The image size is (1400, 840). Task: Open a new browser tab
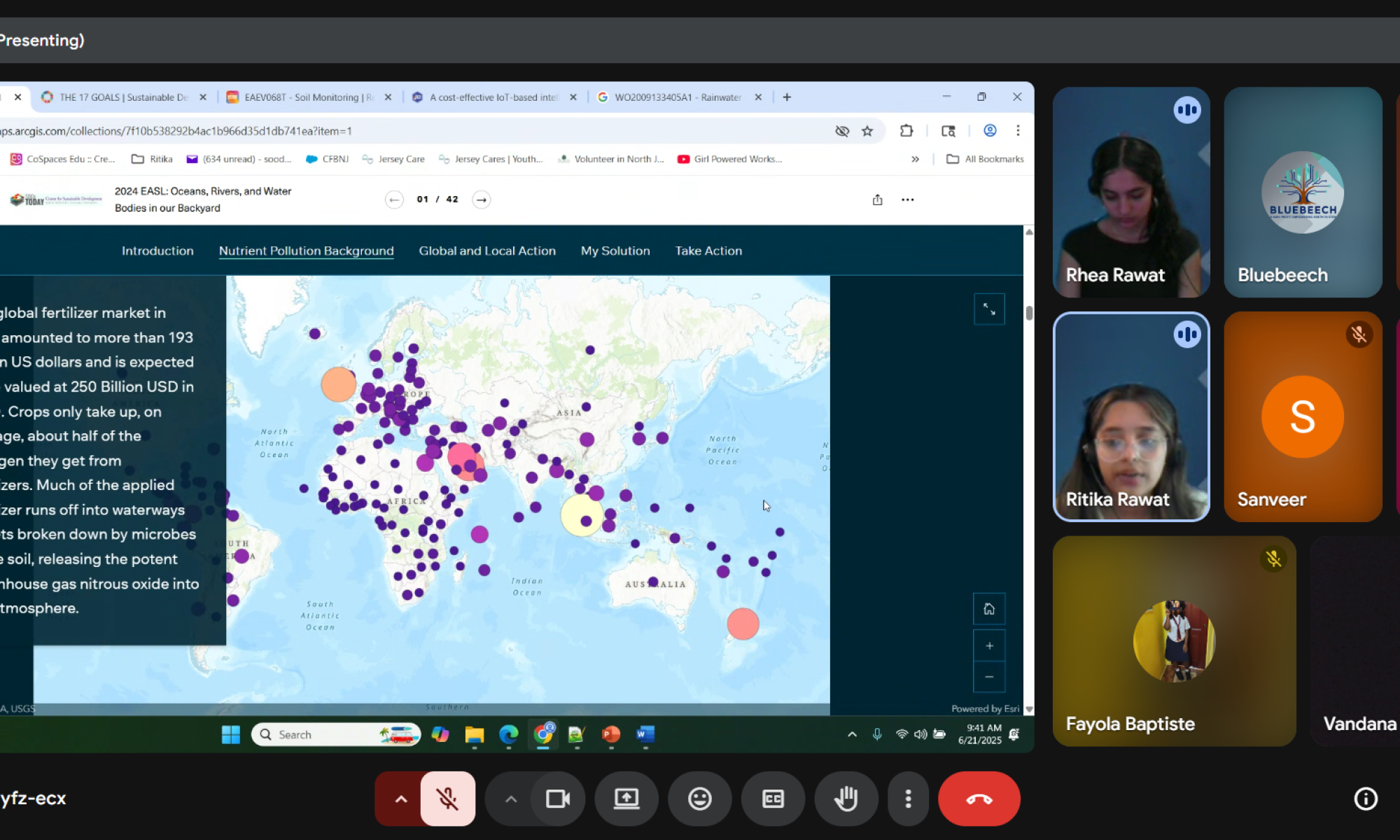(787, 97)
